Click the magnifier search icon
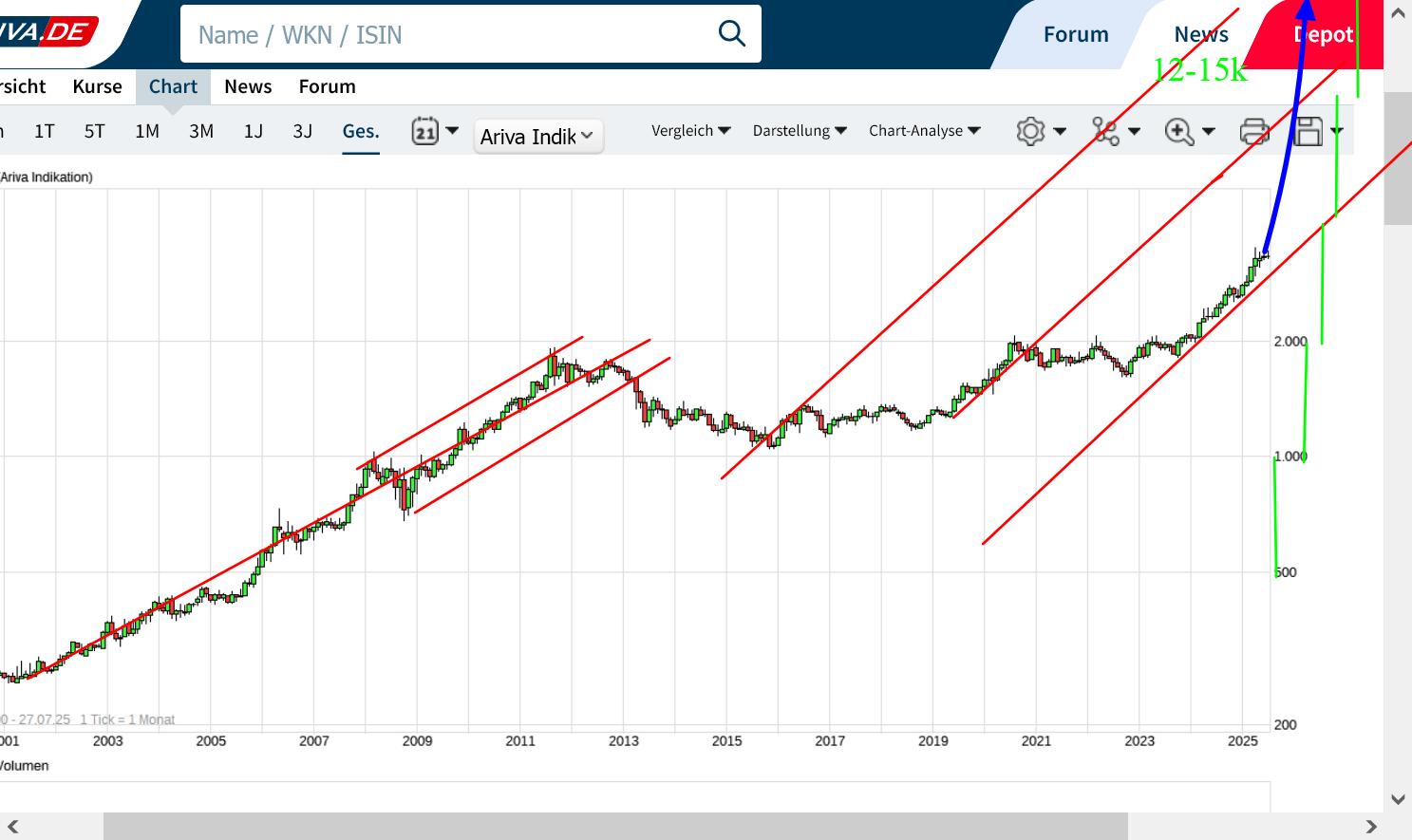 (732, 34)
